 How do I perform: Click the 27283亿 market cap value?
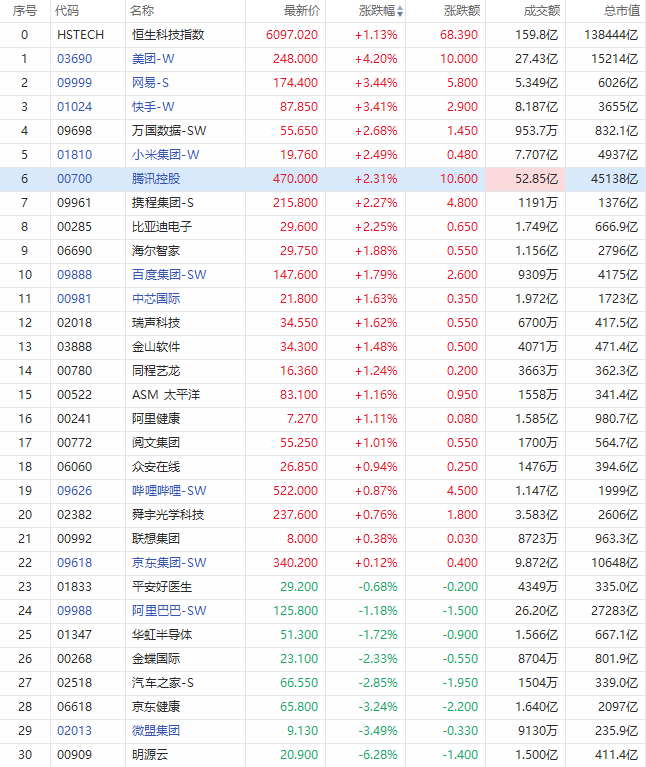614,610
